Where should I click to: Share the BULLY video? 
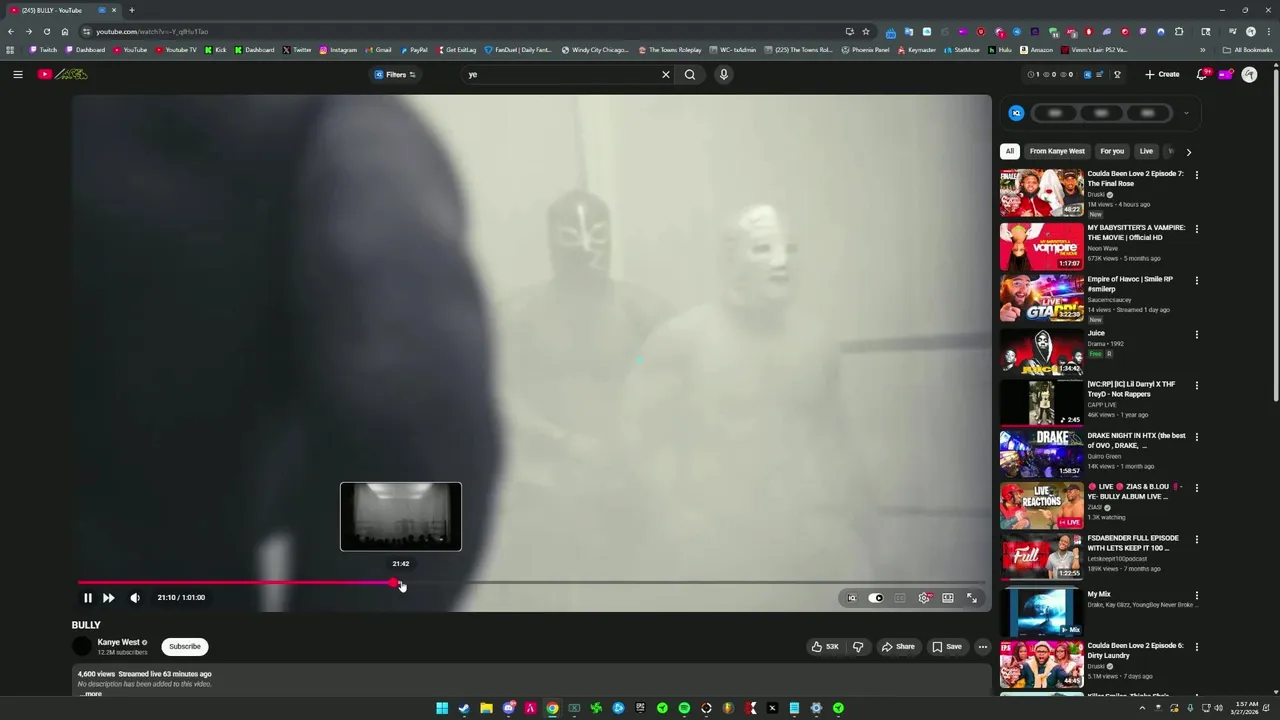(898, 647)
